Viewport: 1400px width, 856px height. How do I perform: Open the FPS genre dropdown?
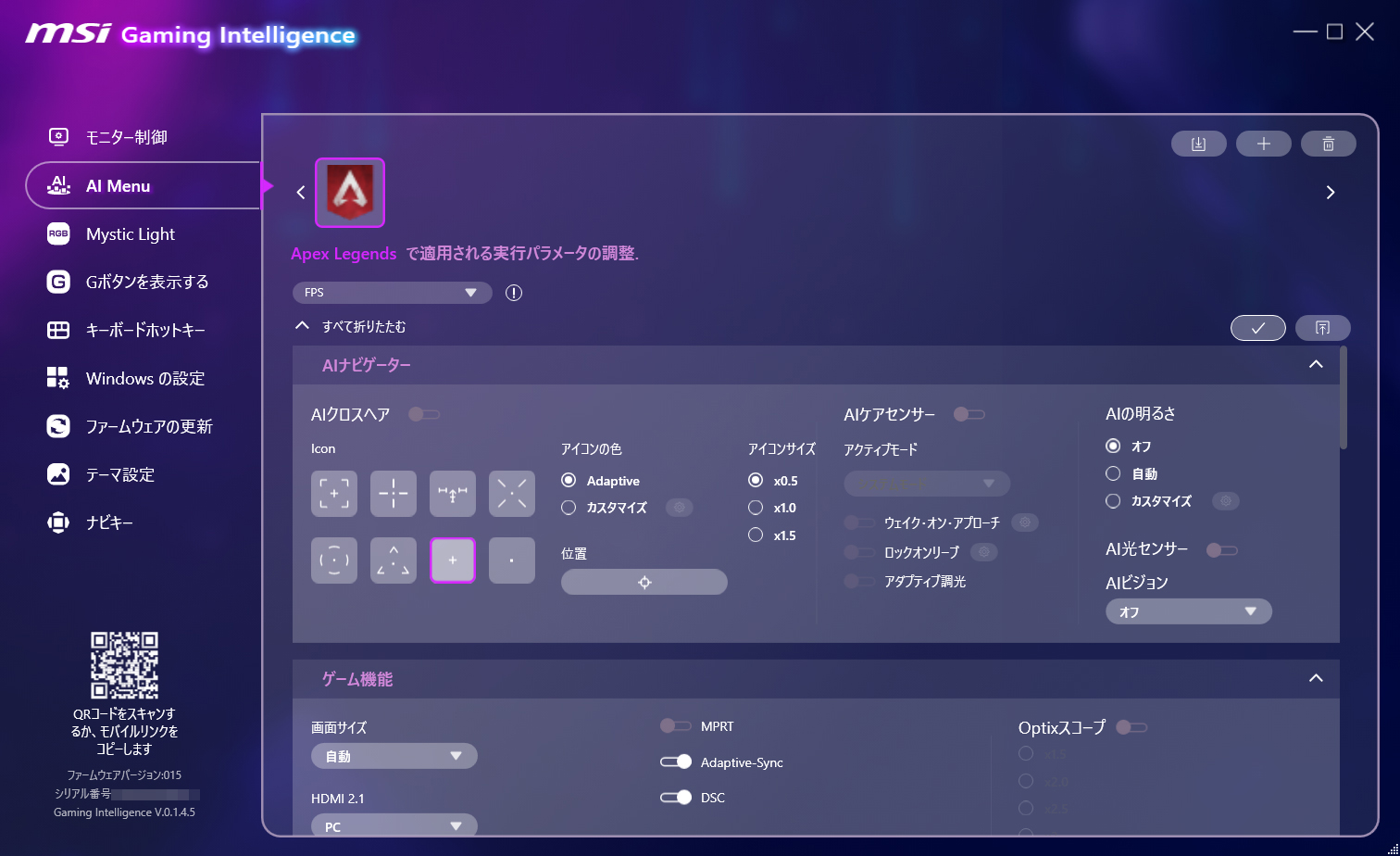tap(392, 292)
